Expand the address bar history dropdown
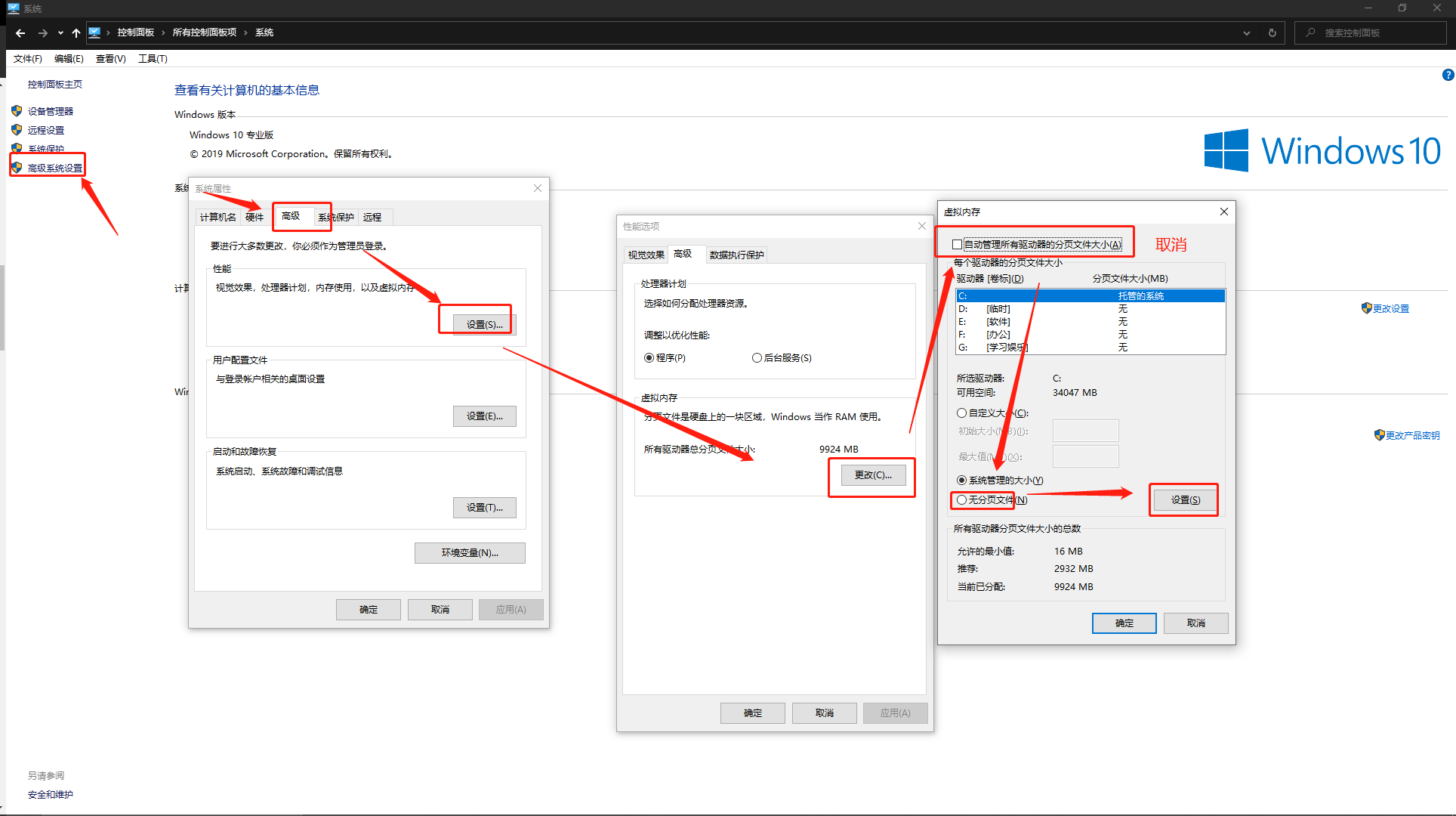The image size is (1456, 816). tap(1247, 32)
